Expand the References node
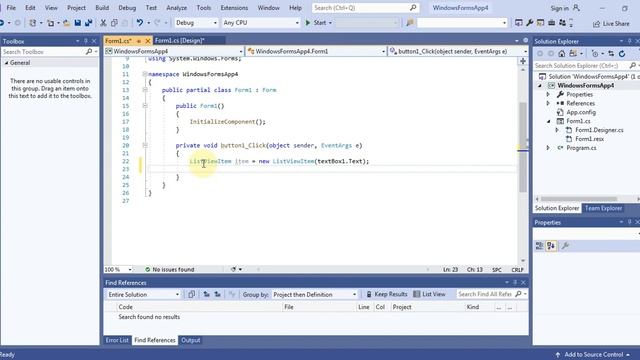 [548, 103]
